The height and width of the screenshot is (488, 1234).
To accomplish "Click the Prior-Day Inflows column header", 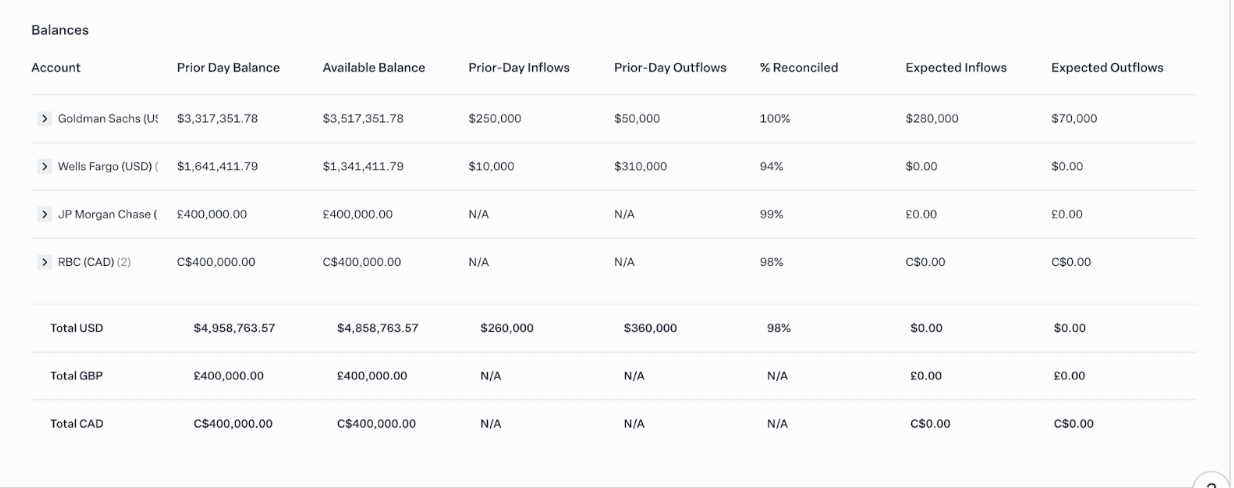I will click(x=518, y=68).
